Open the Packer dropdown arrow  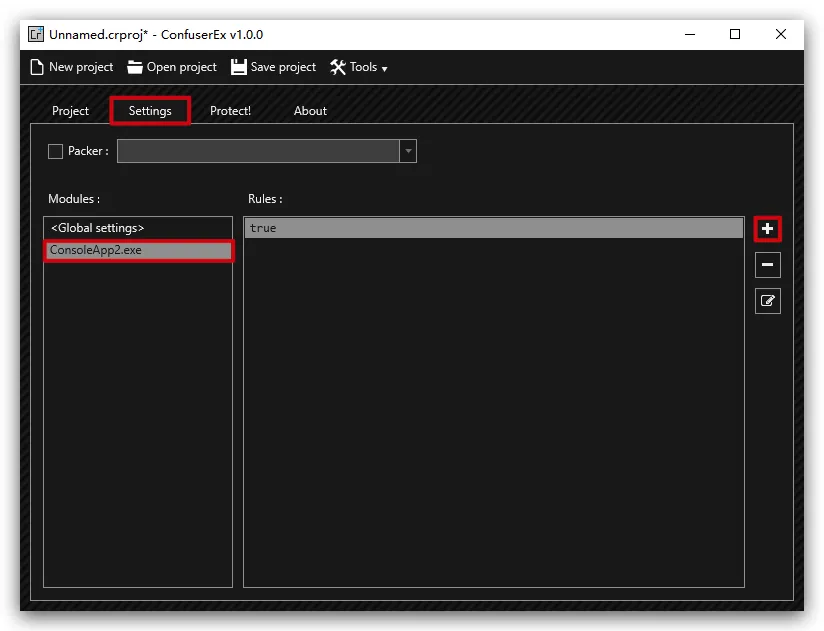pos(407,151)
